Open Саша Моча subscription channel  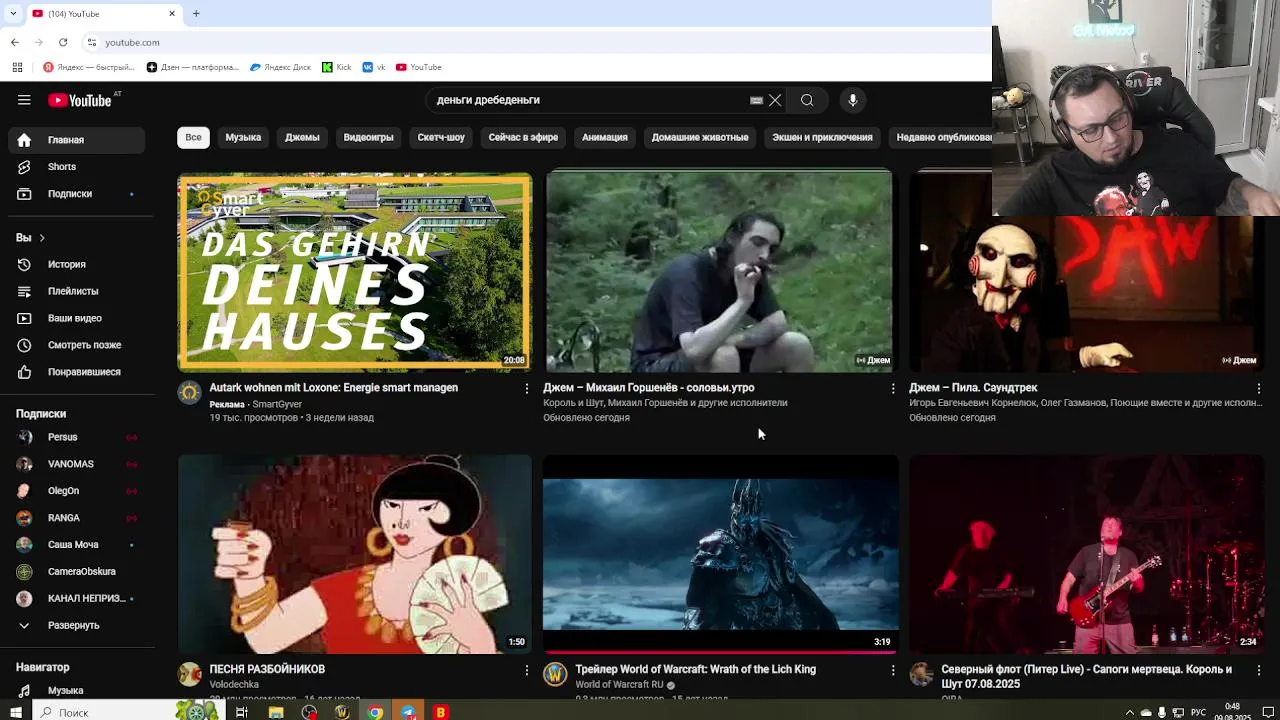coord(76,545)
